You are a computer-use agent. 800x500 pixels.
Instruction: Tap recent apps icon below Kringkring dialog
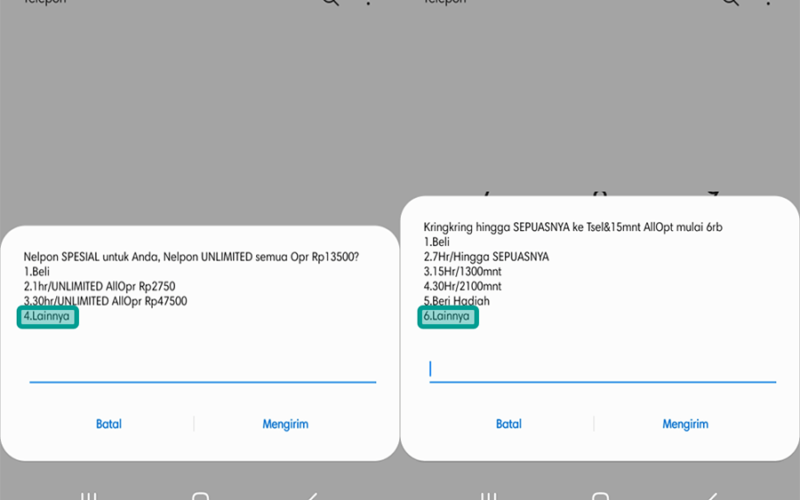click(x=488, y=496)
